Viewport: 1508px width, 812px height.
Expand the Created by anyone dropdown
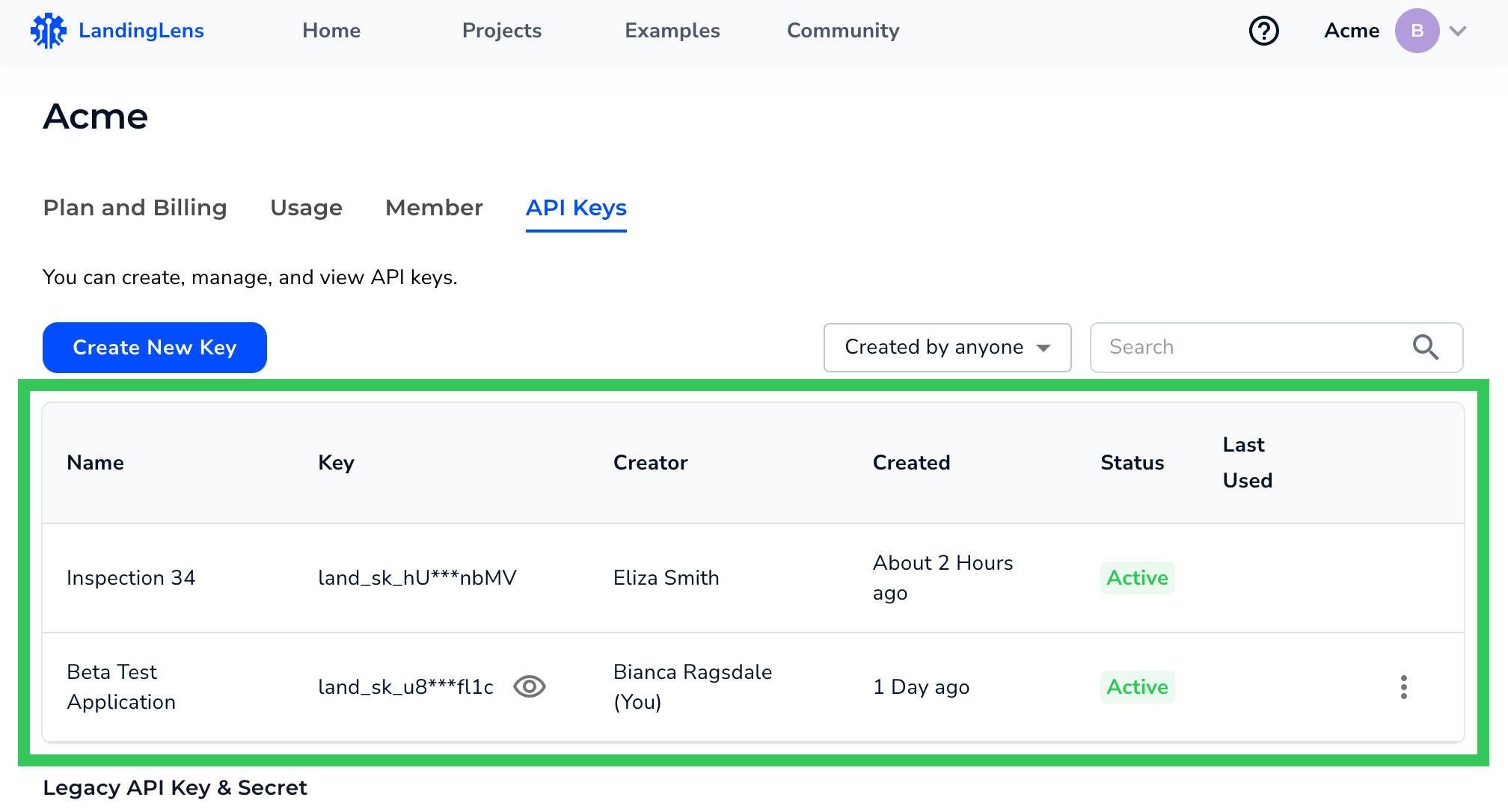pyautogui.click(x=946, y=347)
